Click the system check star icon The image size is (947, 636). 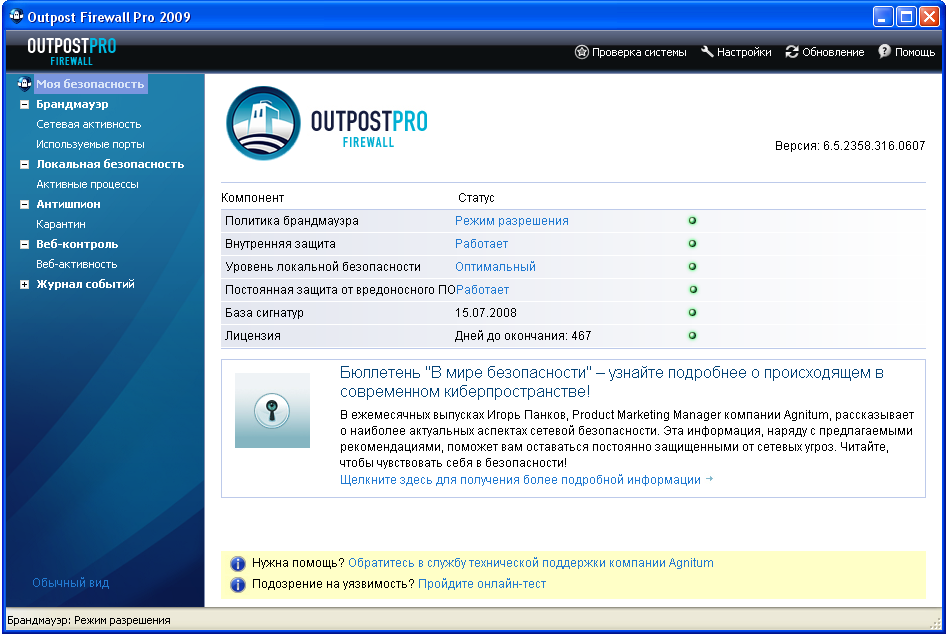[x=581, y=52]
